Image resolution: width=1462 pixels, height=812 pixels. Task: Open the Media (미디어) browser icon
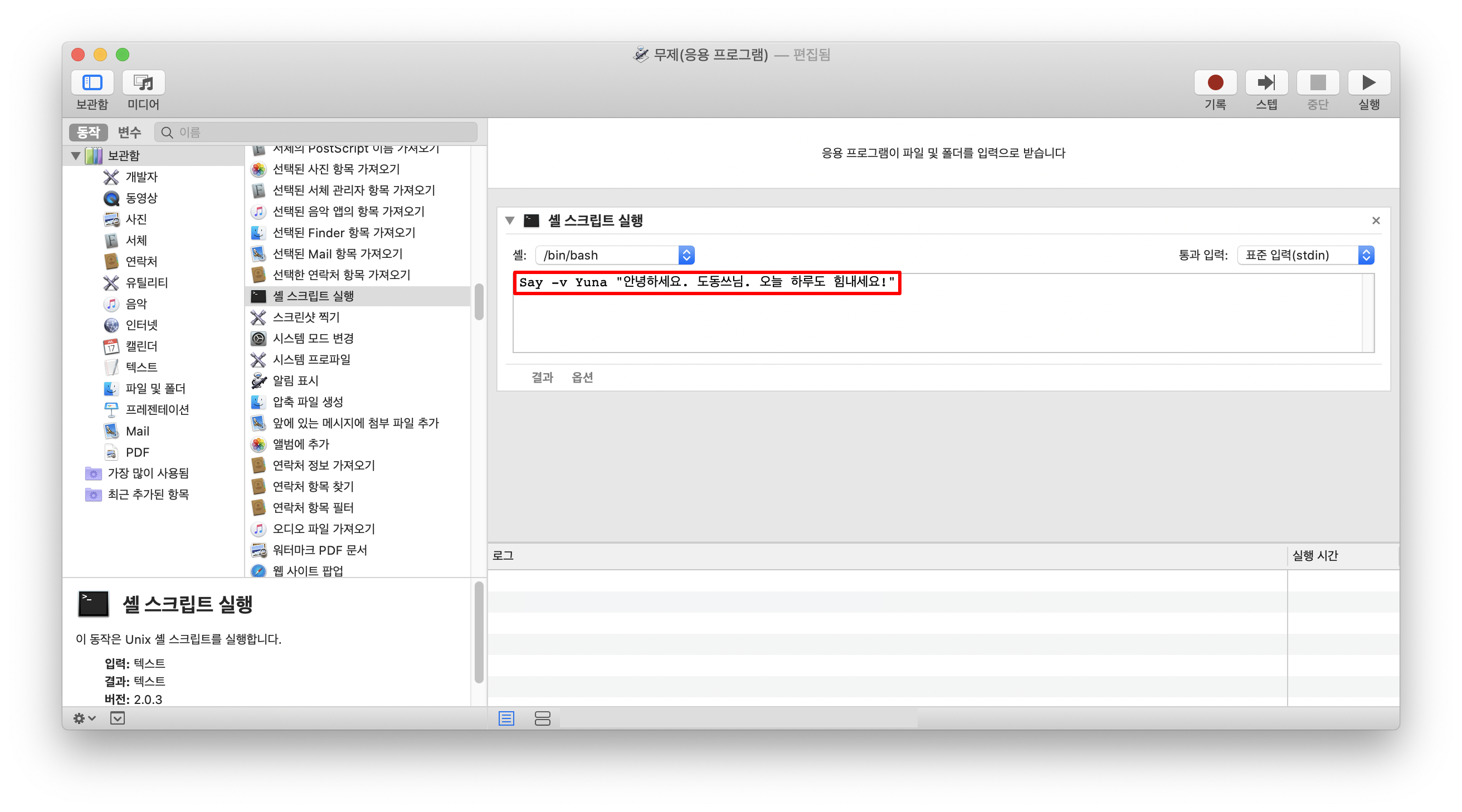click(x=143, y=83)
